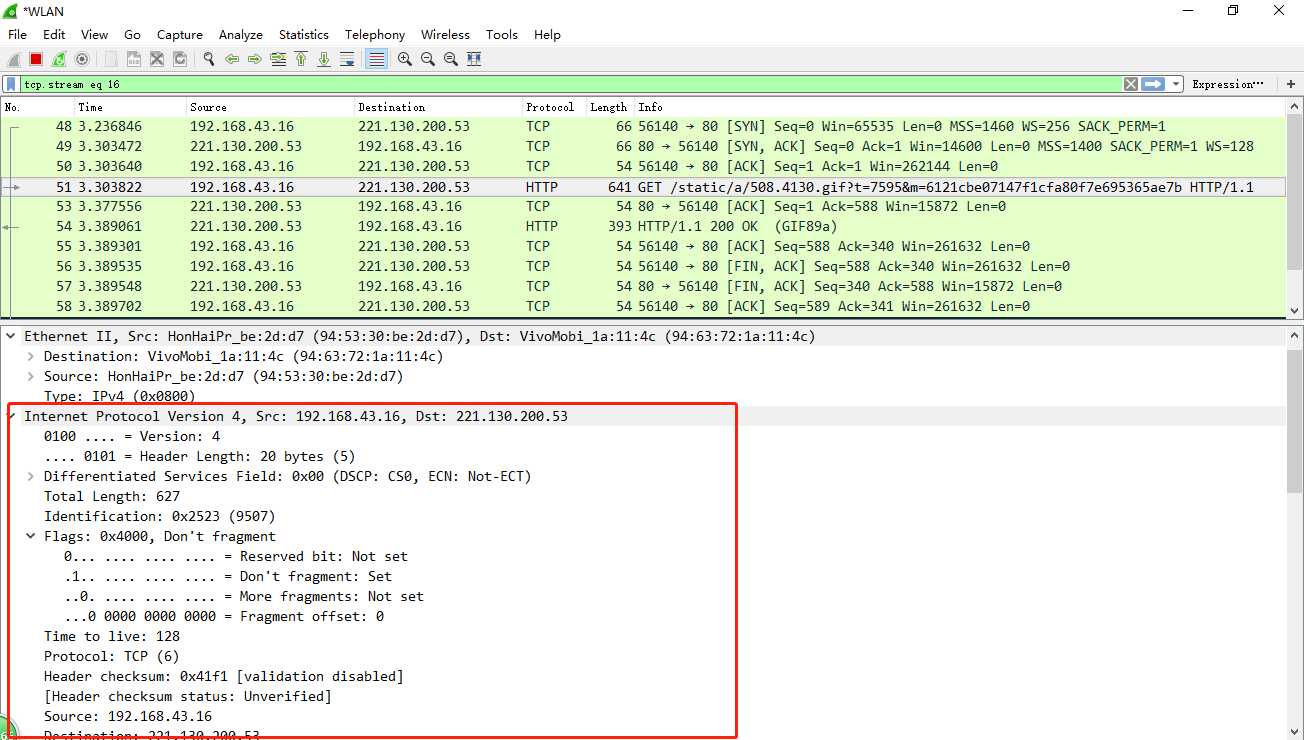Open Find Packet with the magnifier icon
Image resolution: width=1304 pixels, height=740 pixels.
coord(209,60)
